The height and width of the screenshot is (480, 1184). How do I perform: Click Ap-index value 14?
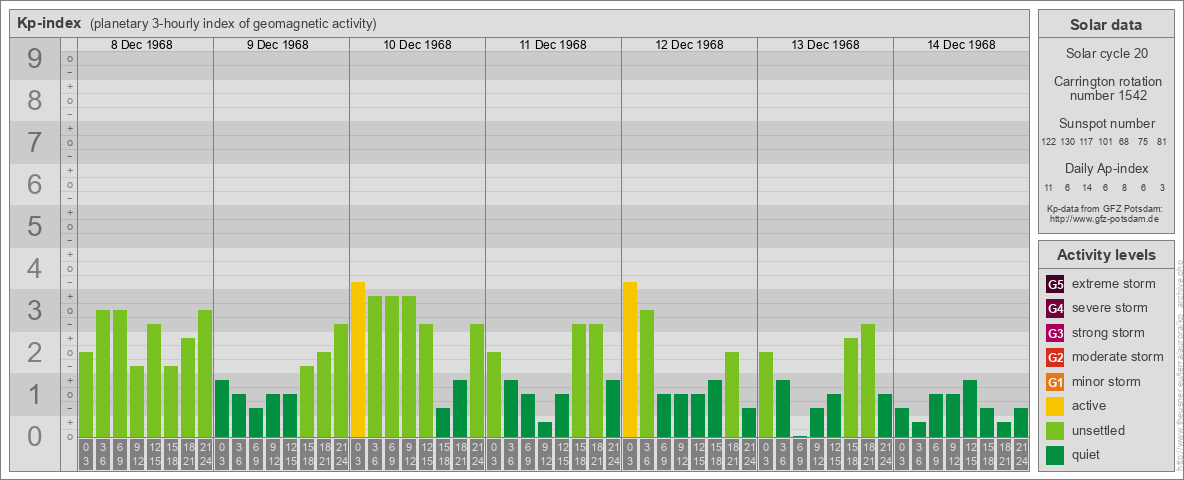1087,187
